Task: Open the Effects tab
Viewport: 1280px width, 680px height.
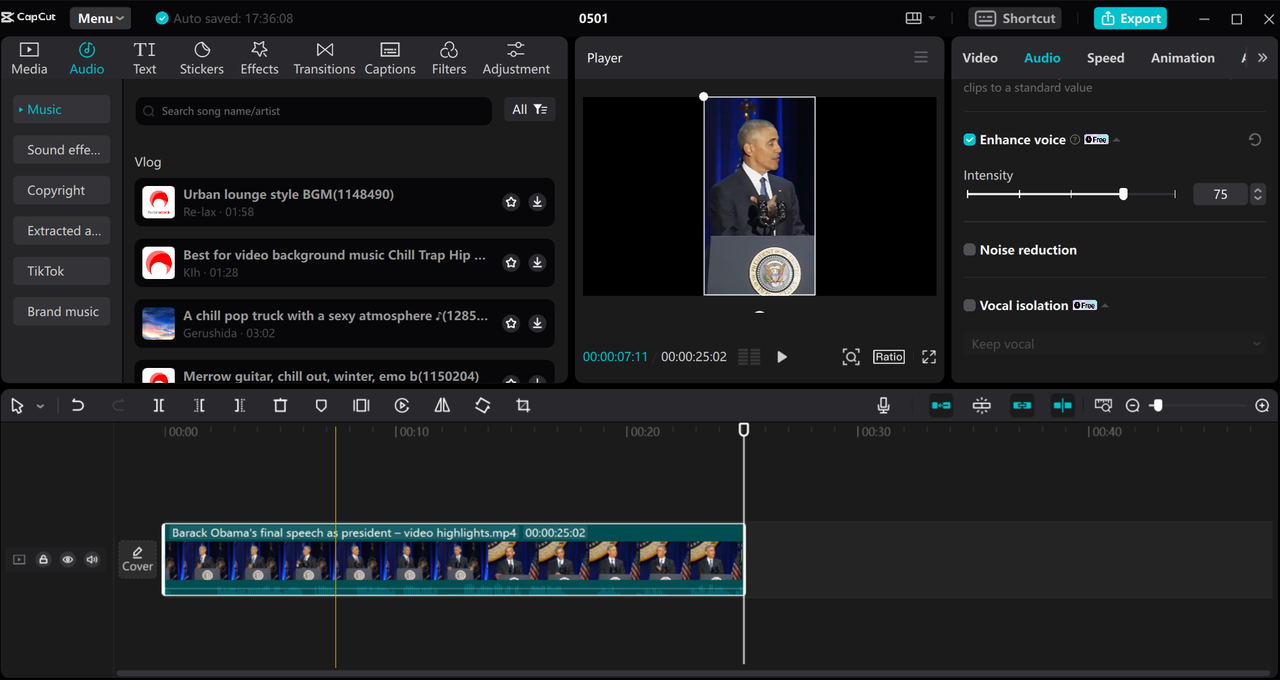Action: (x=259, y=59)
